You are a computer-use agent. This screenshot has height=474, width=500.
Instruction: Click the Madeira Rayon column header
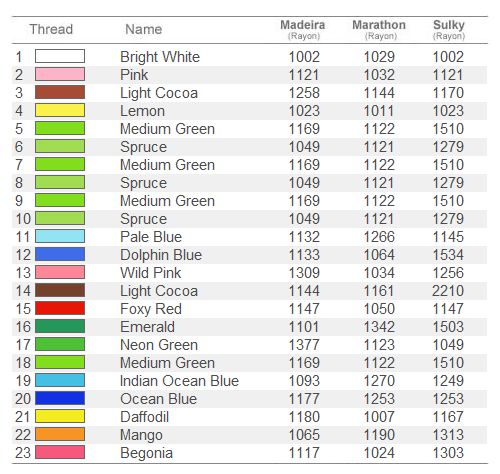(303, 29)
